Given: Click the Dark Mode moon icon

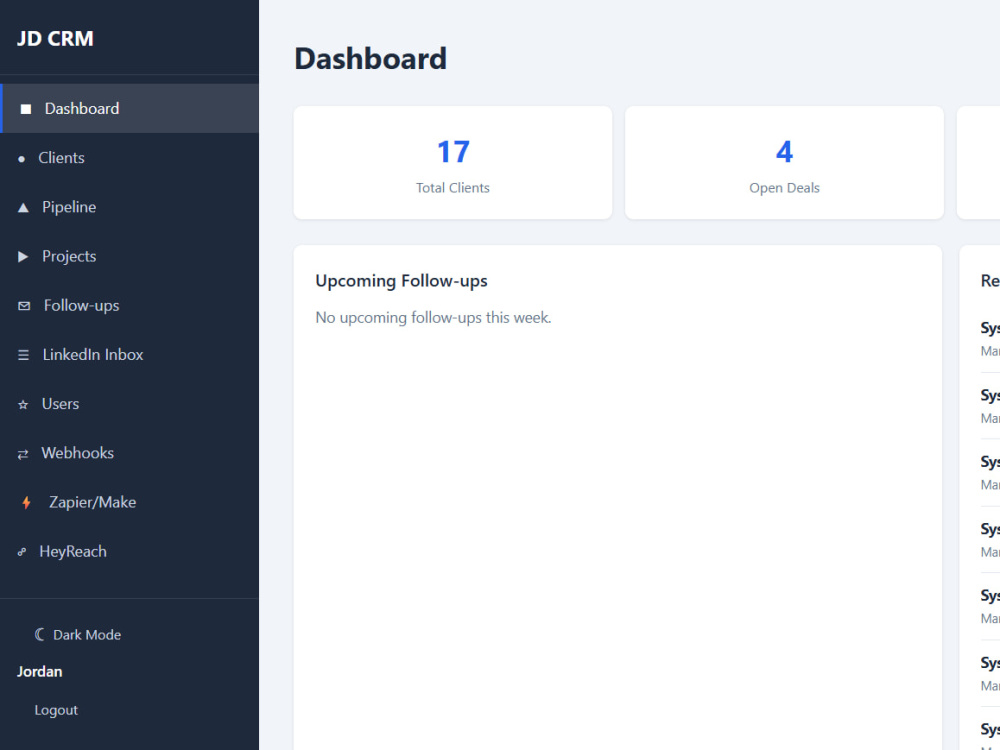Looking at the screenshot, I should (40, 635).
